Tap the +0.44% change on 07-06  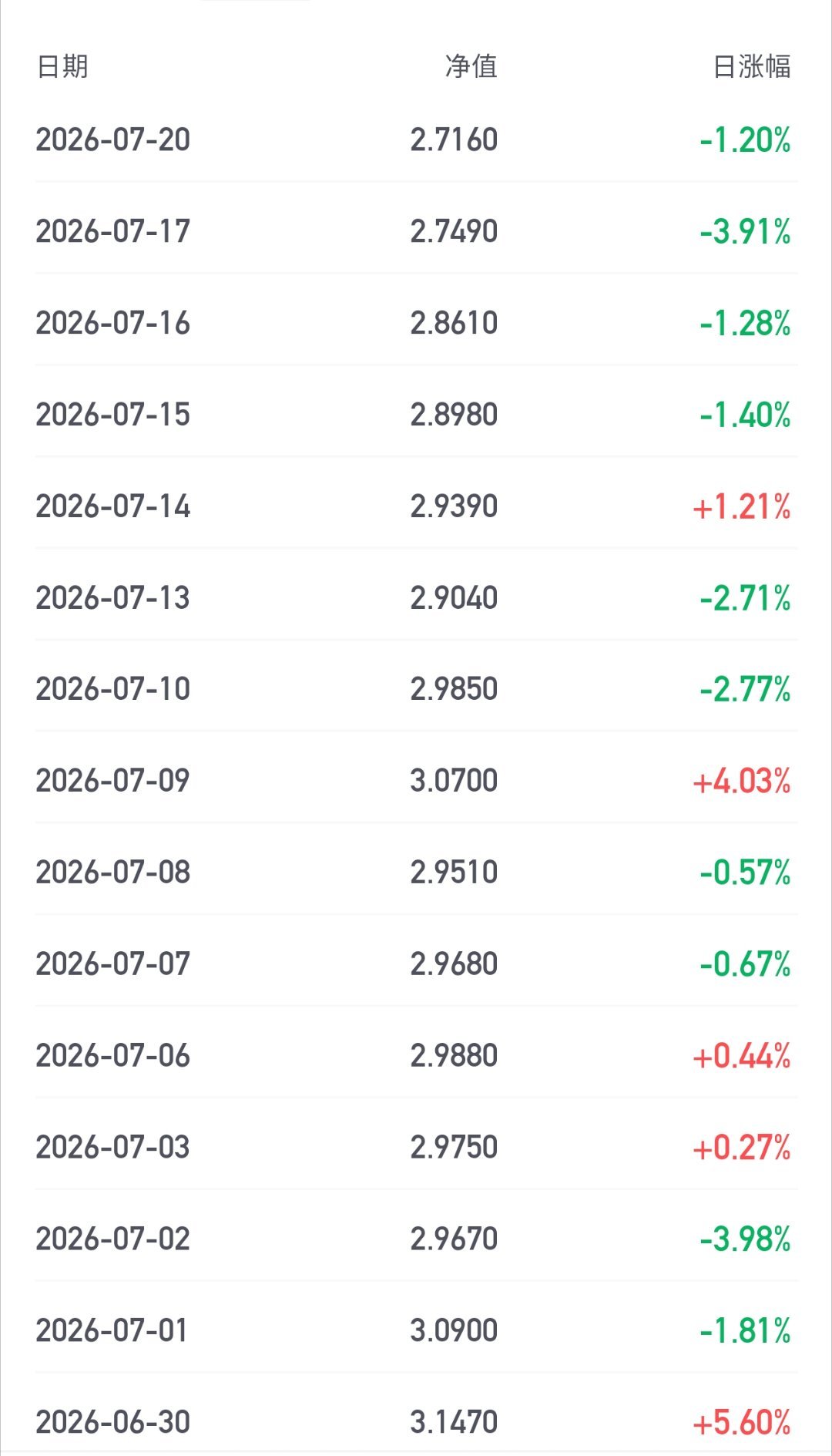[x=742, y=1056]
